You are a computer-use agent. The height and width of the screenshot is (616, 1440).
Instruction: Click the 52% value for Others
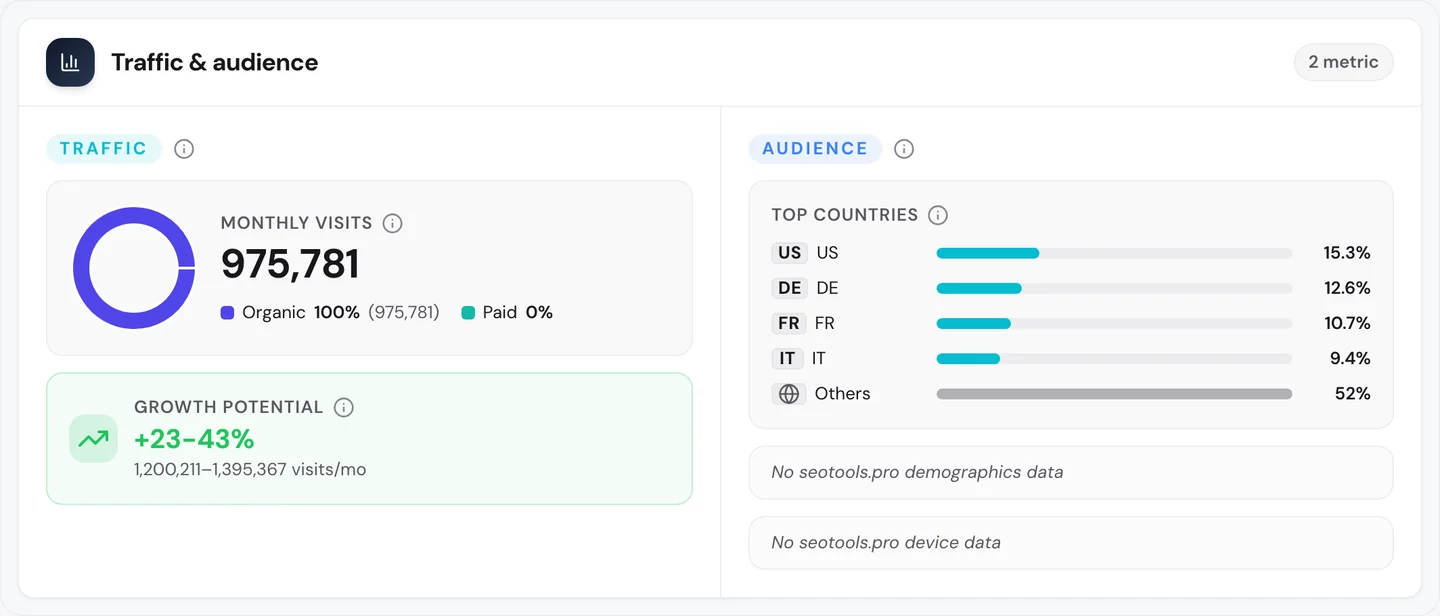pos(1352,394)
